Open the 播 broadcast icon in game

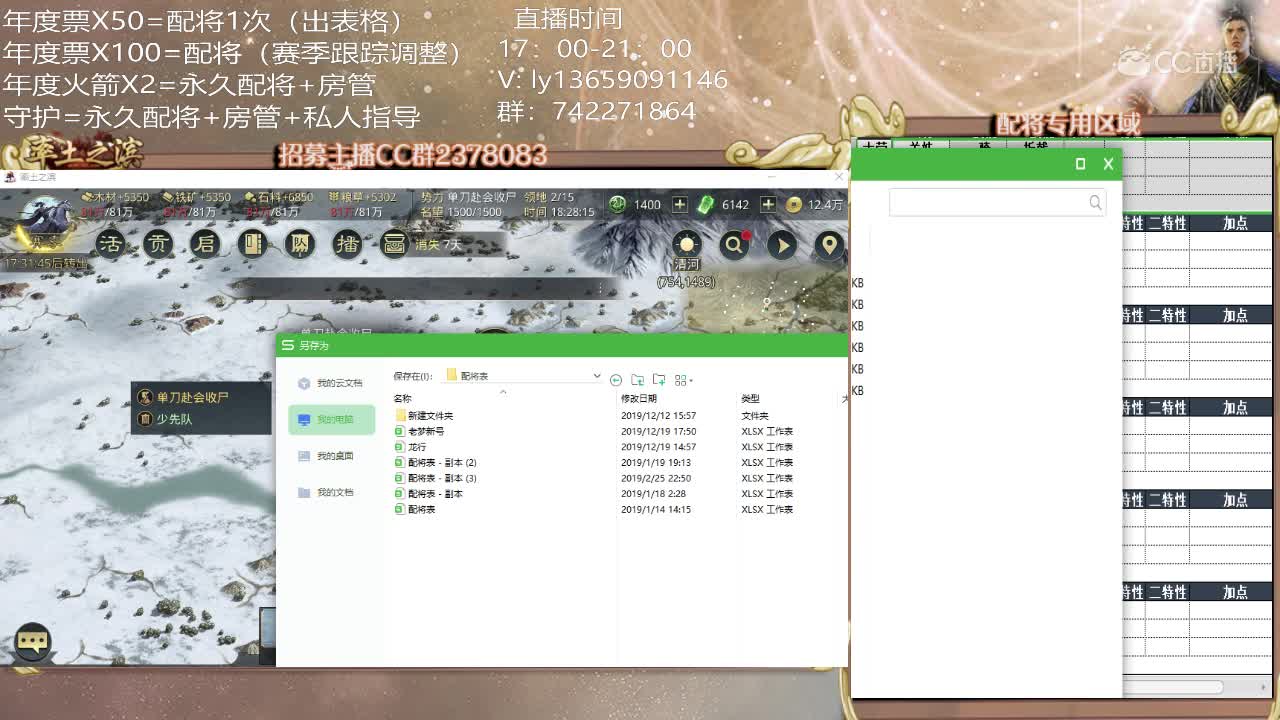click(347, 244)
